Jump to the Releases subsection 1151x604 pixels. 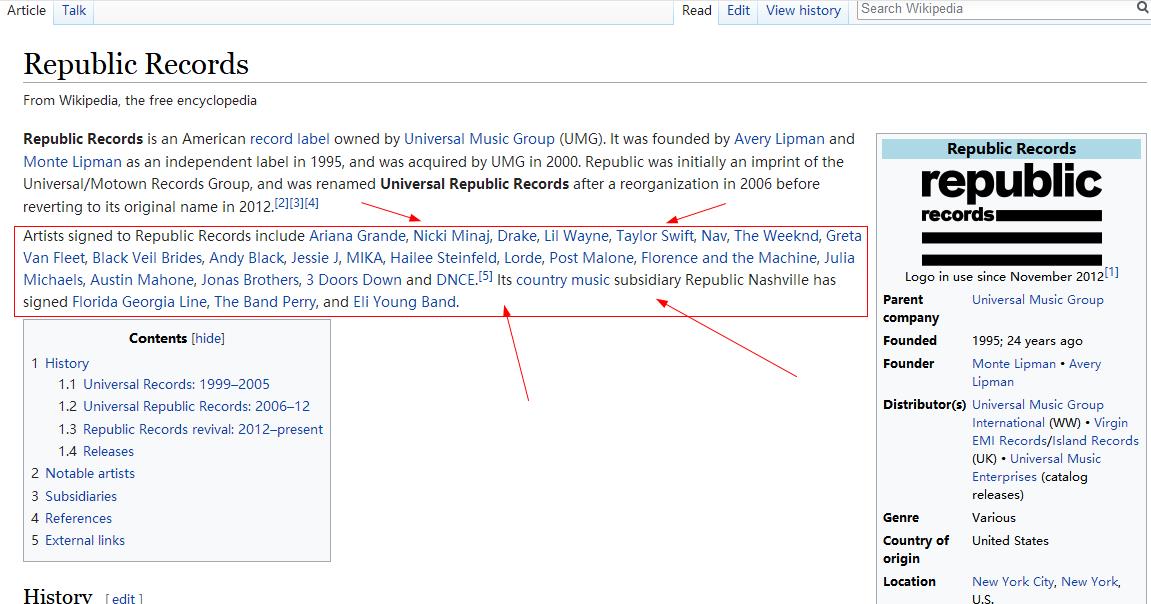click(x=108, y=451)
